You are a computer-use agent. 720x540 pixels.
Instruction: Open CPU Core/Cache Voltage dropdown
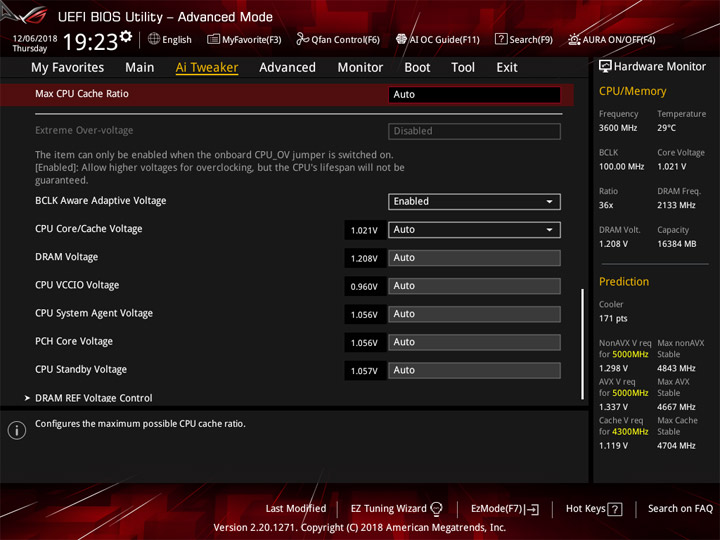point(474,230)
